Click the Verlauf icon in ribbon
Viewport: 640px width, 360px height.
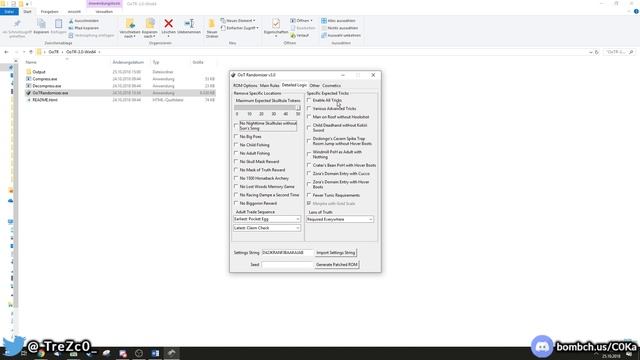click(293, 36)
